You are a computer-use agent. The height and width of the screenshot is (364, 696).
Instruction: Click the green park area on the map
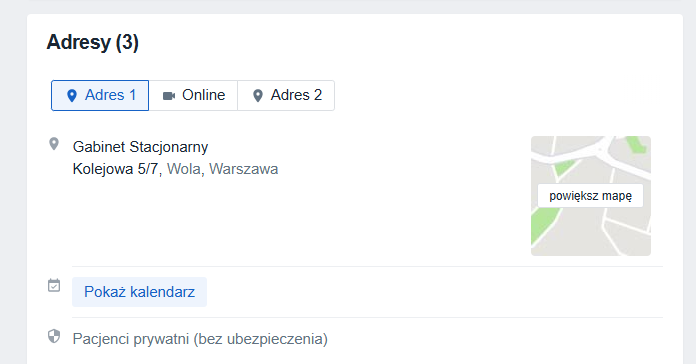(543, 224)
